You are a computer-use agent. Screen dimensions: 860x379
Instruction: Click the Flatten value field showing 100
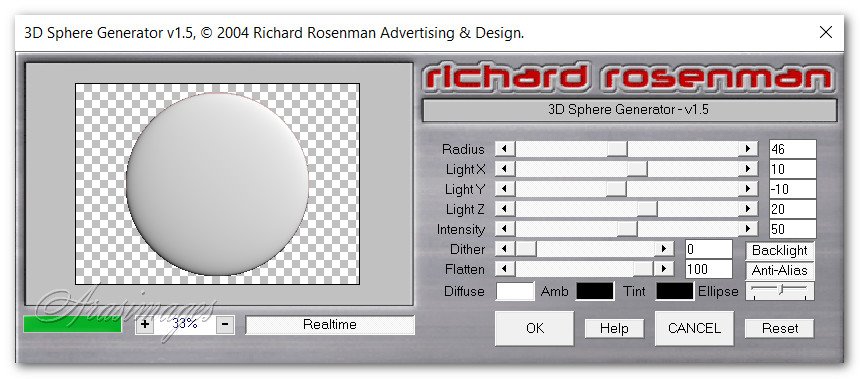click(709, 269)
